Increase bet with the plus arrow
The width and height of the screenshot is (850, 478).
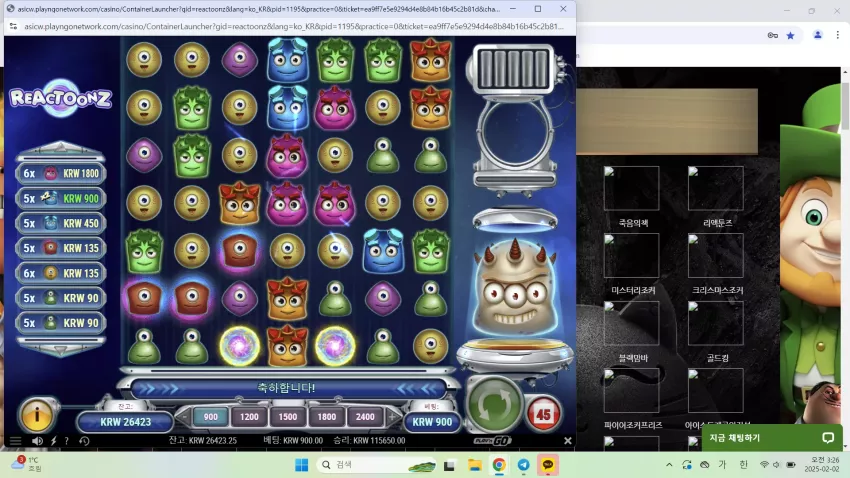pos(392,417)
